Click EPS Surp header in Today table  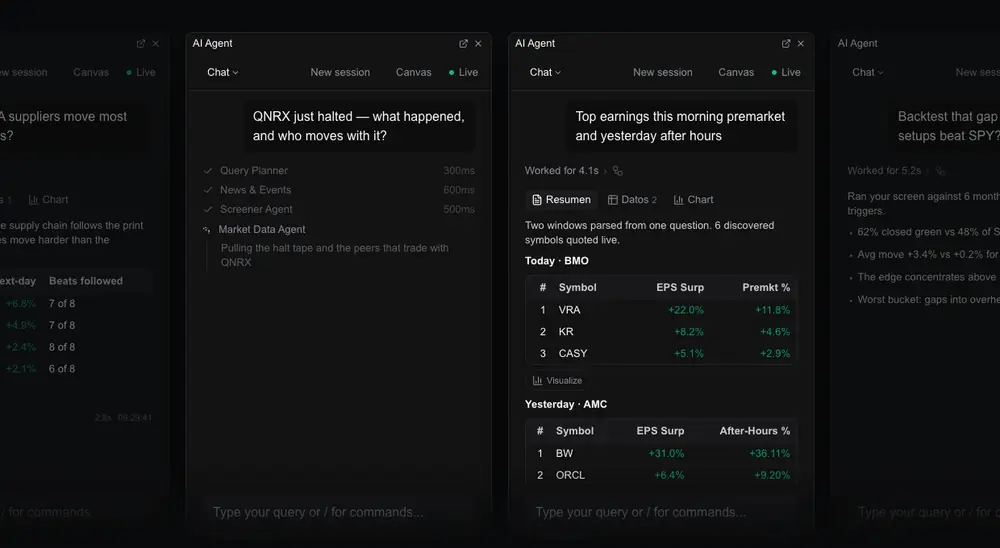(680, 288)
